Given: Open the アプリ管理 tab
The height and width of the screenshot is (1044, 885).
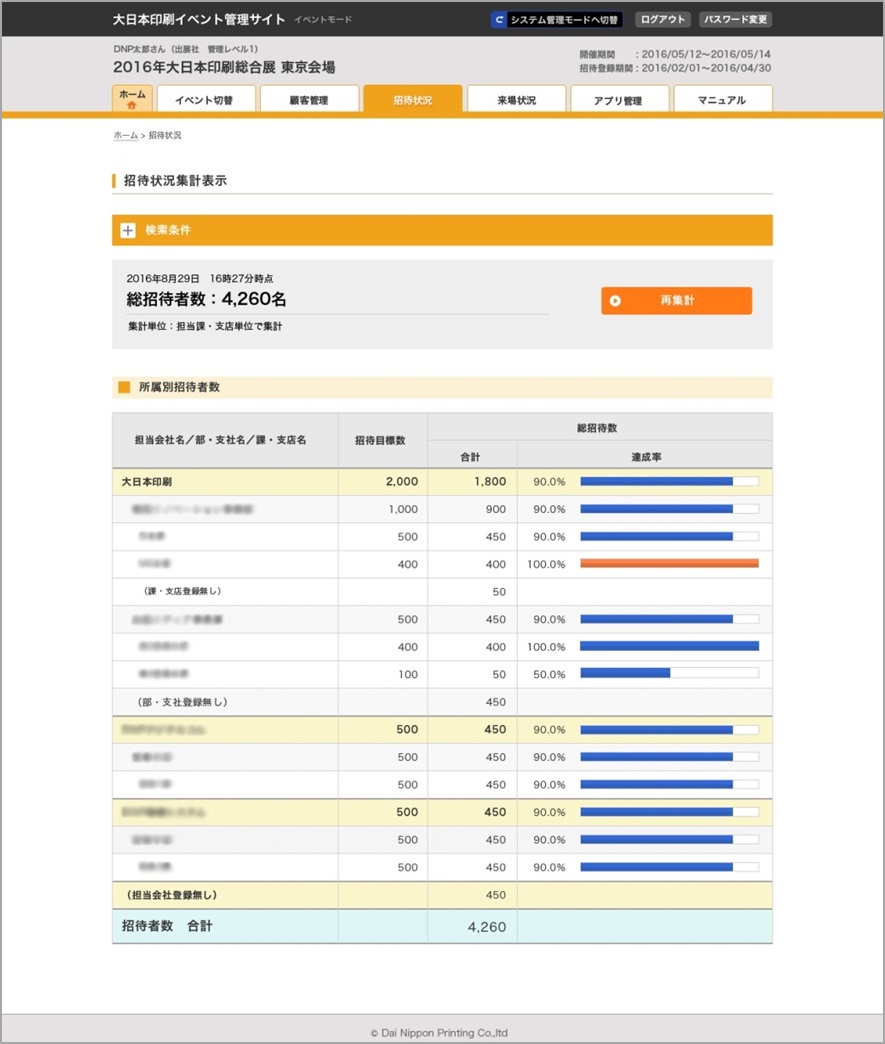Looking at the screenshot, I should click(617, 100).
